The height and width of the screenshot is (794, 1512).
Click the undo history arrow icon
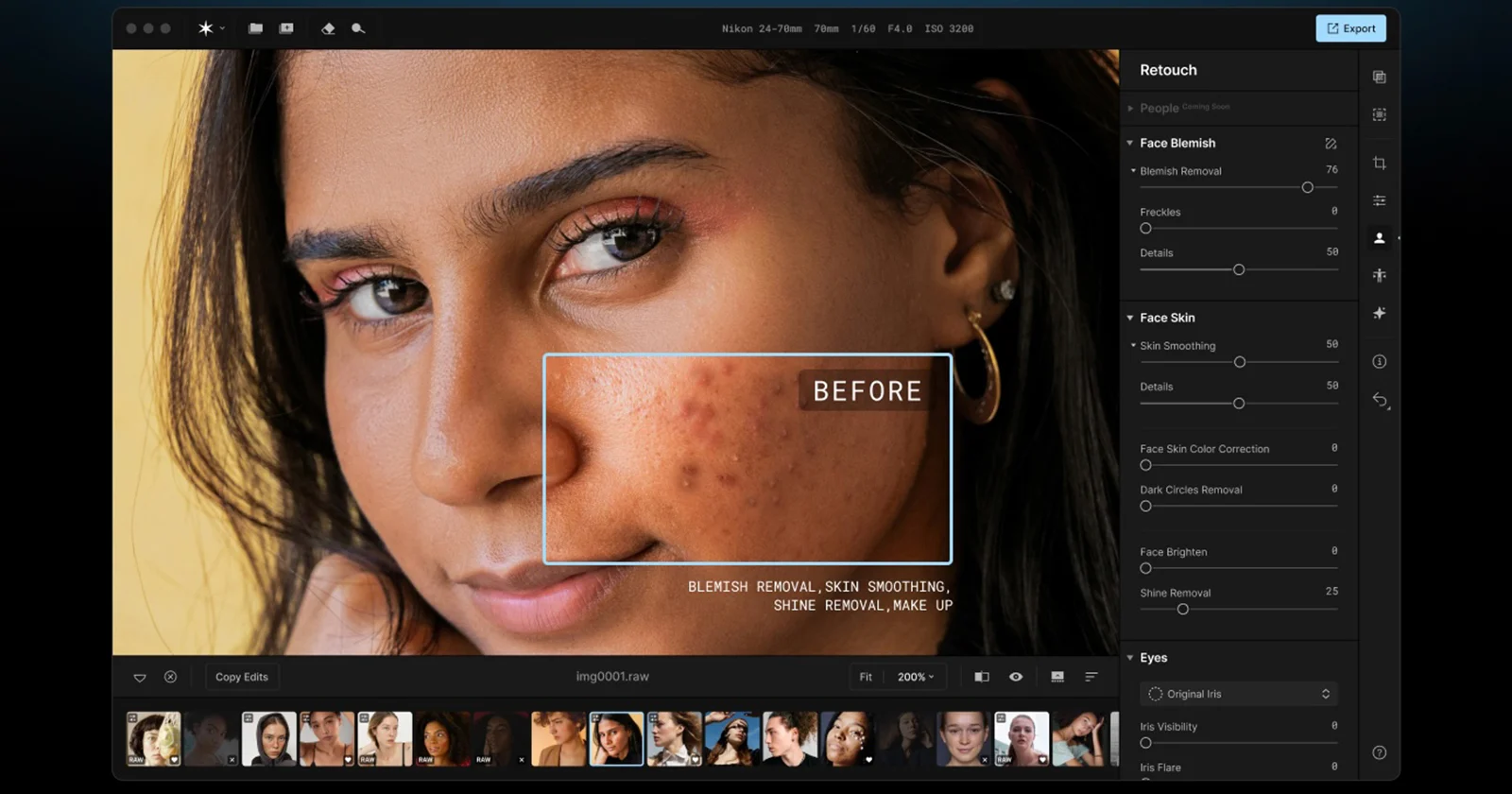[x=1381, y=400]
